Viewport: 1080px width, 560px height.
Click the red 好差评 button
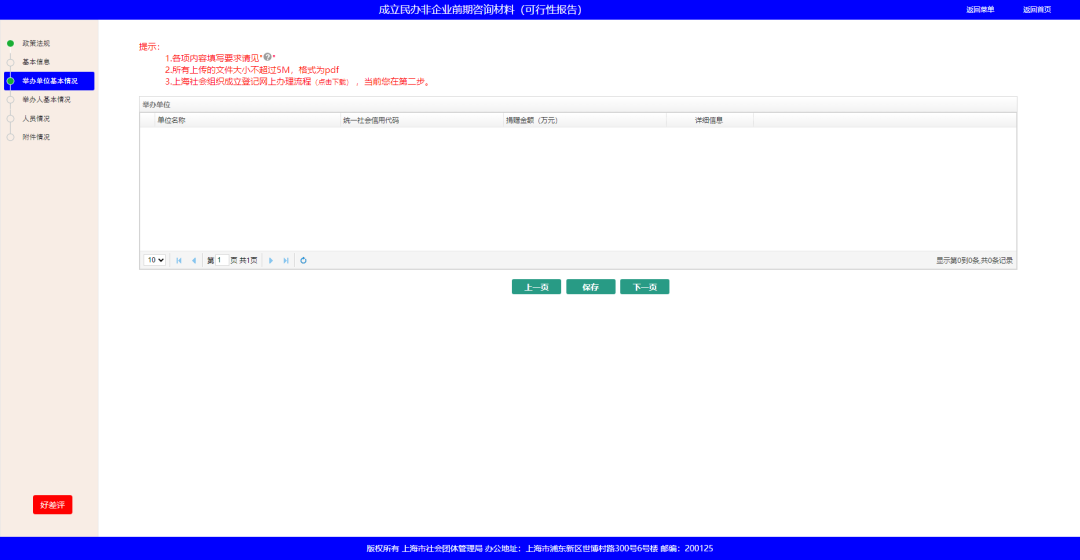point(52,505)
